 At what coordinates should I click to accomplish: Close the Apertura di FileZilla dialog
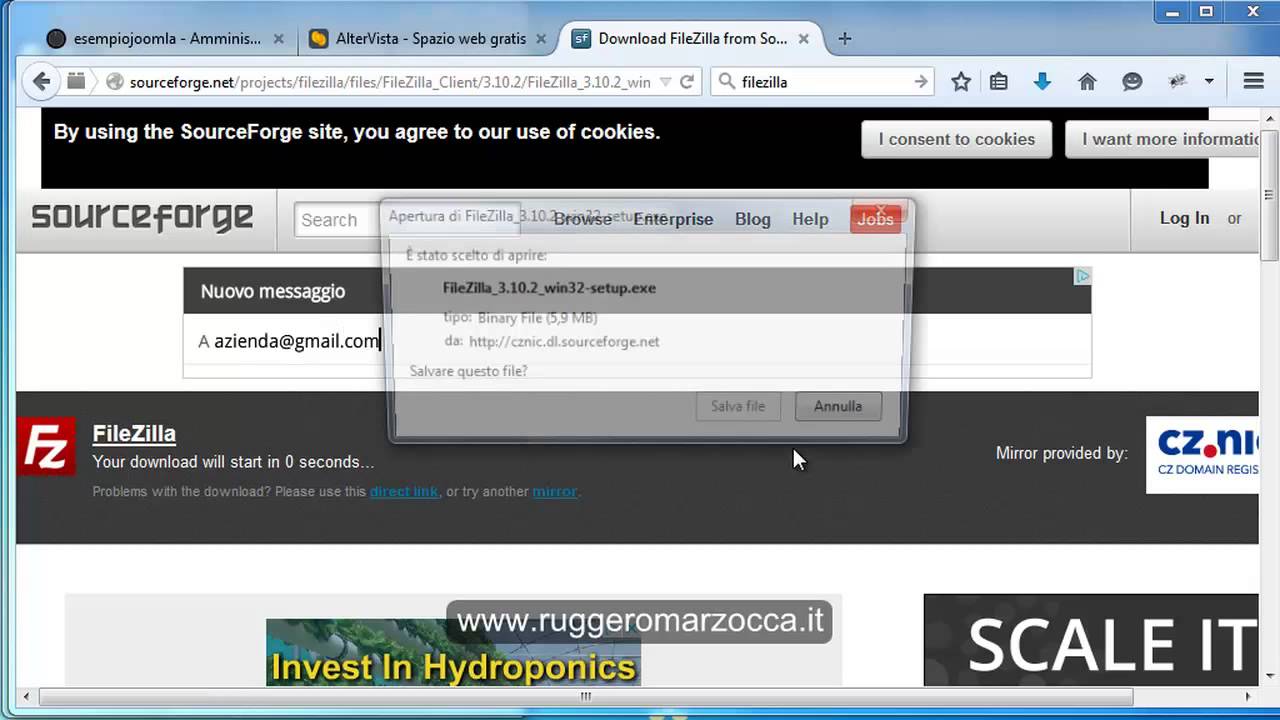tap(881, 213)
